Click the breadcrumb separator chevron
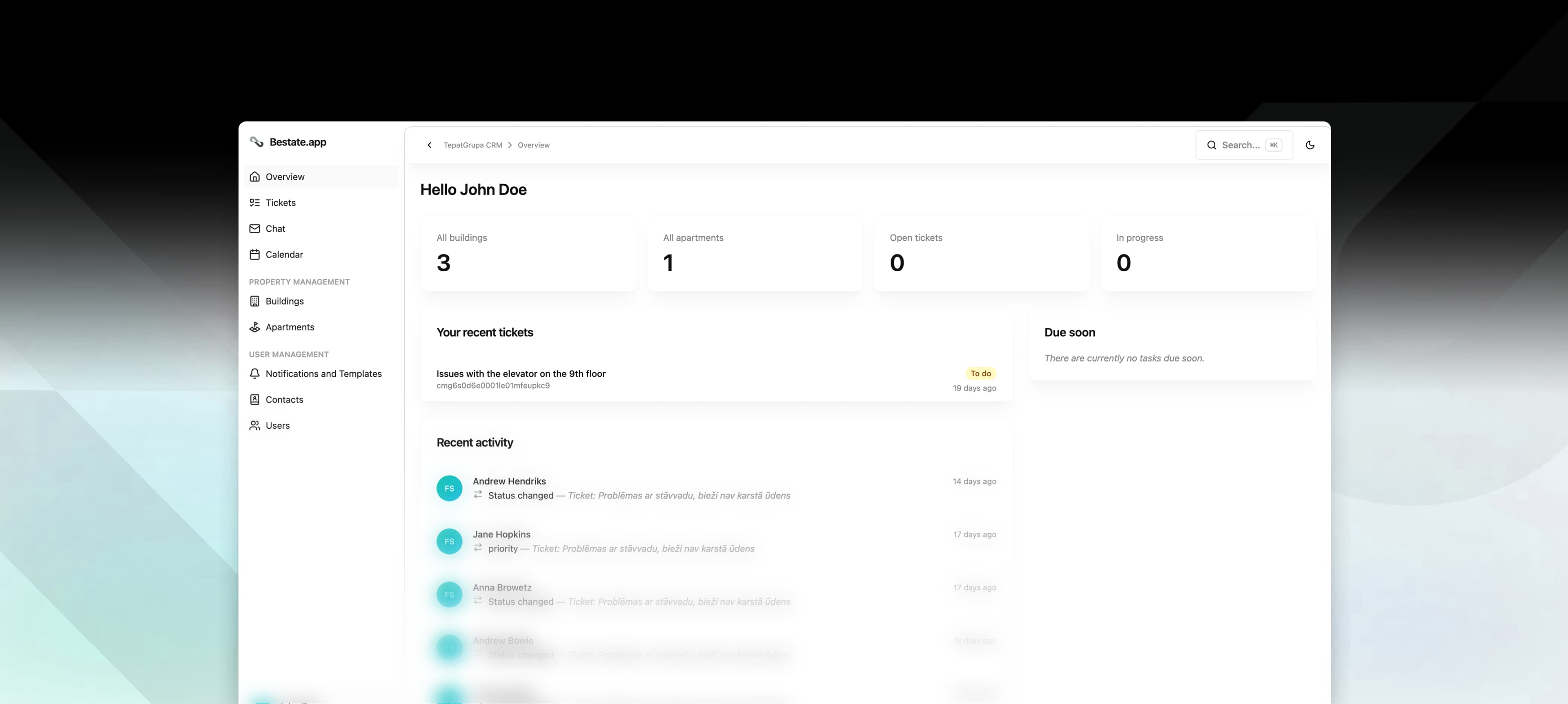The width and height of the screenshot is (1568, 704). [510, 145]
